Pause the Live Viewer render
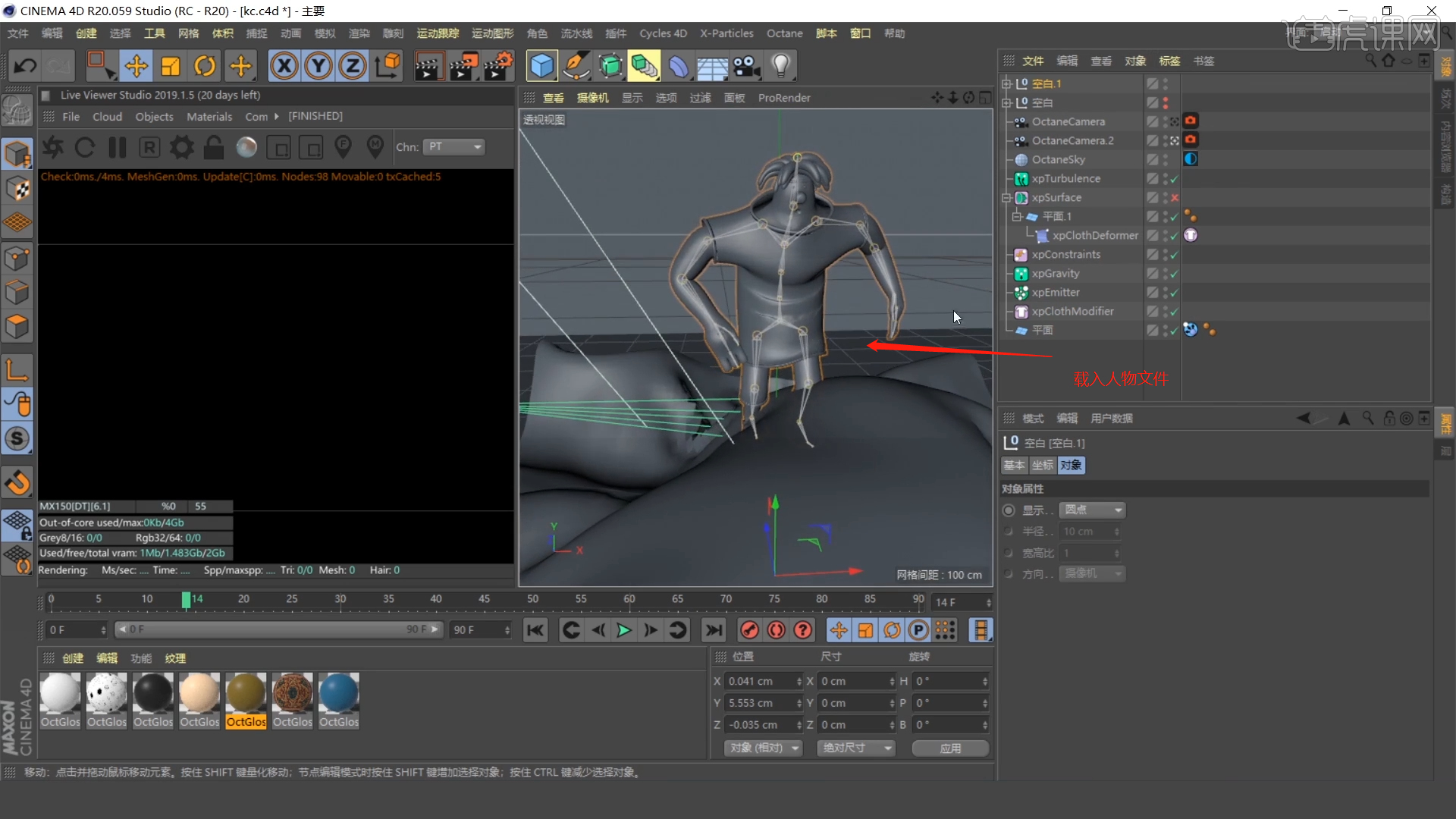Viewport: 1456px width, 819px height. click(x=117, y=147)
